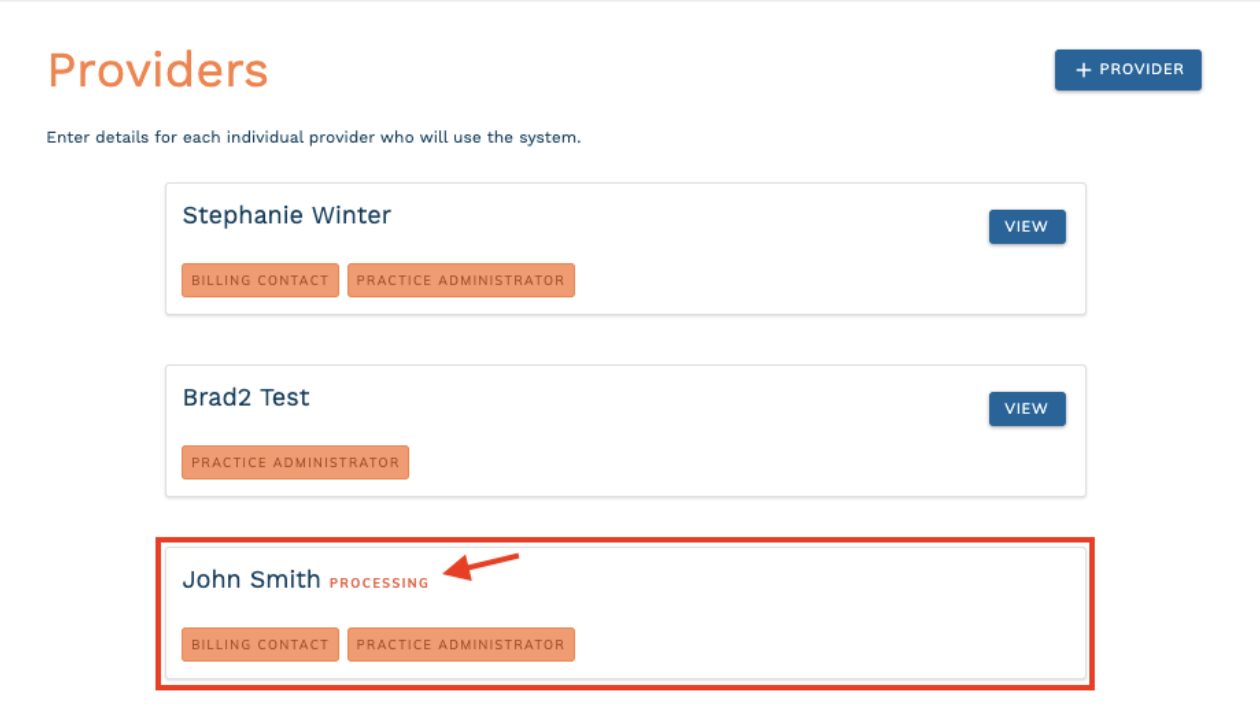Click the Providers page heading
Screen dimensions: 1260x724
click(158, 70)
